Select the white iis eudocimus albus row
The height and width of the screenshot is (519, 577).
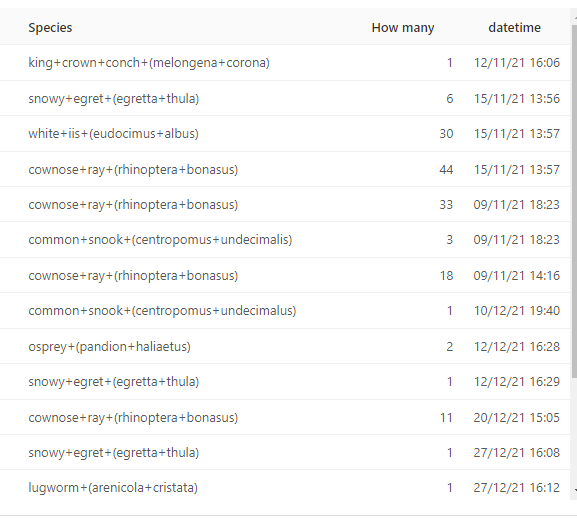tap(285, 134)
